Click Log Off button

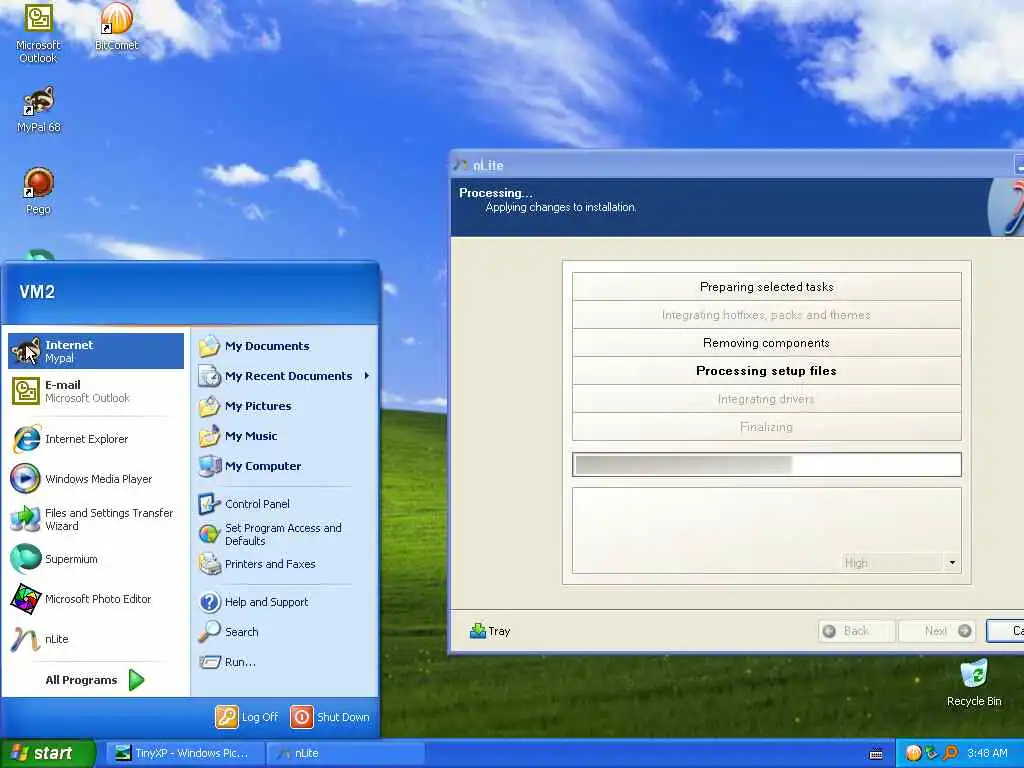tap(247, 717)
